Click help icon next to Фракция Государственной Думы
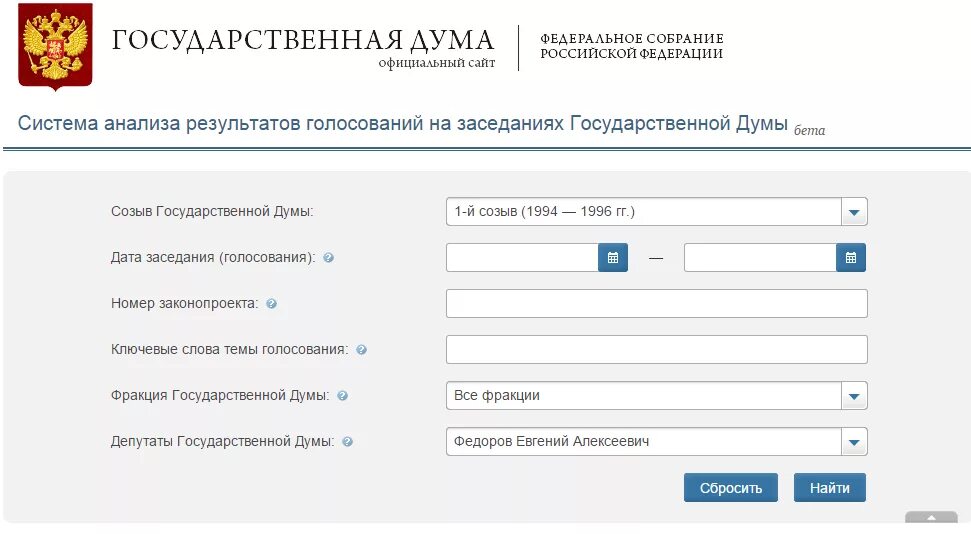The height and width of the screenshot is (534, 971). point(342,396)
